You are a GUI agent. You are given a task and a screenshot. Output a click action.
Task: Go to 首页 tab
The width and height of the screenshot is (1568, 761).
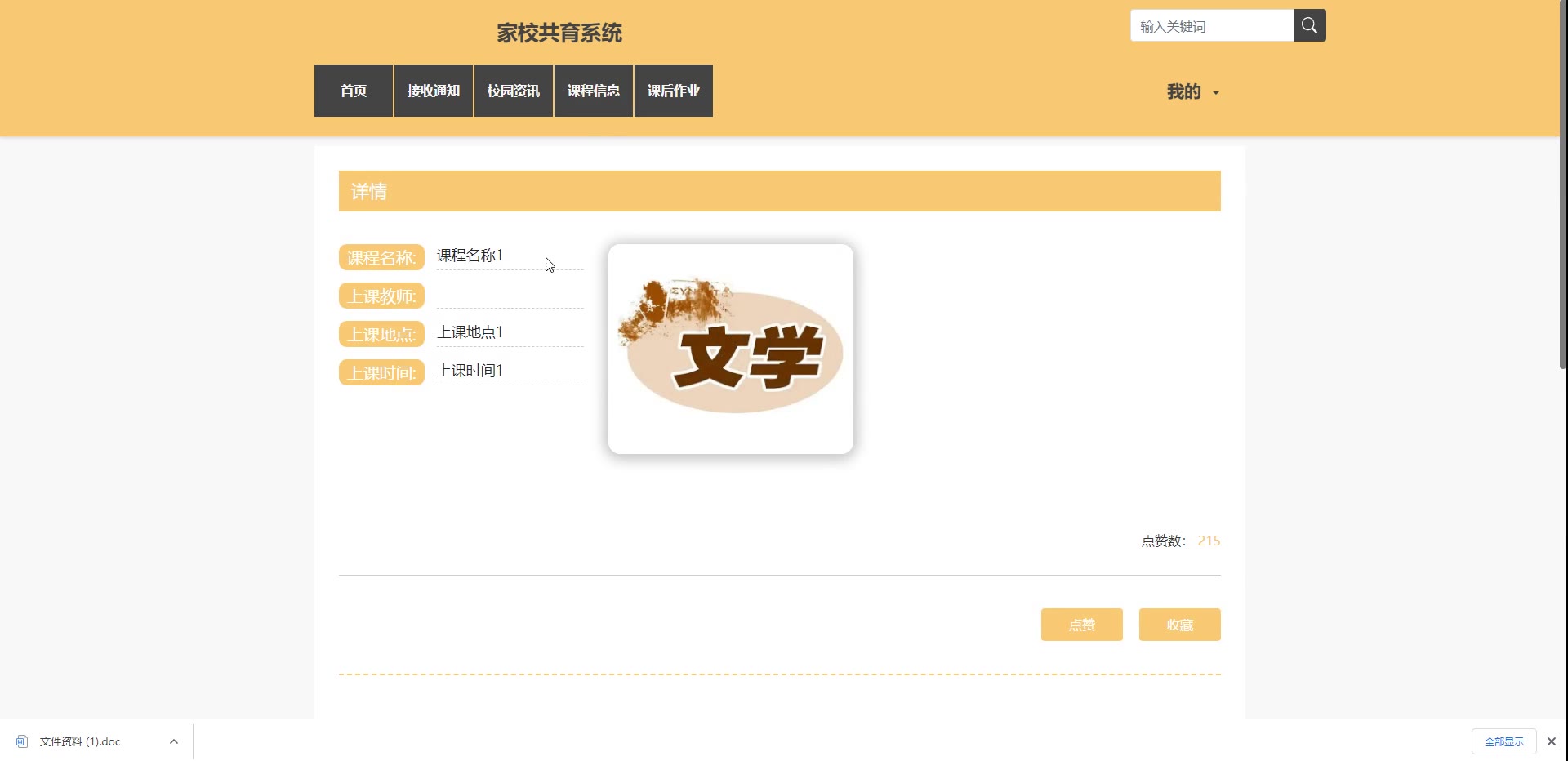354,91
